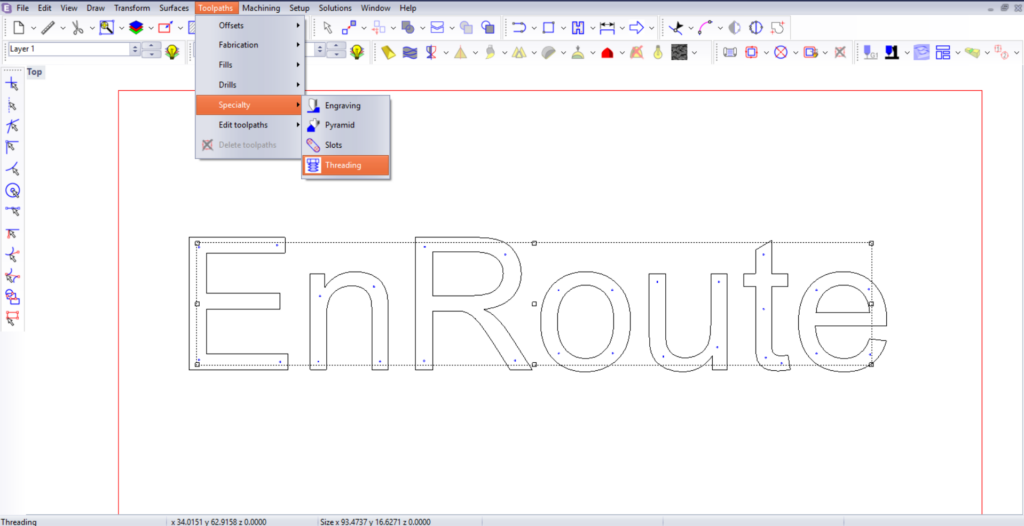1024x526 pixels.
Task: Expand the arrow beside scissors icon
Action: [x=91, y=28]
